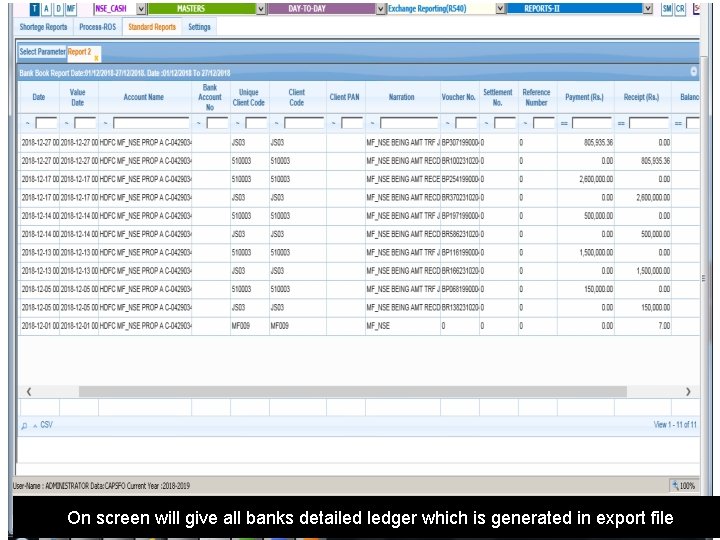Click the right arrow of horizontal scrollbar
This screenshot has width=720, height=540.
pos(688,392)
